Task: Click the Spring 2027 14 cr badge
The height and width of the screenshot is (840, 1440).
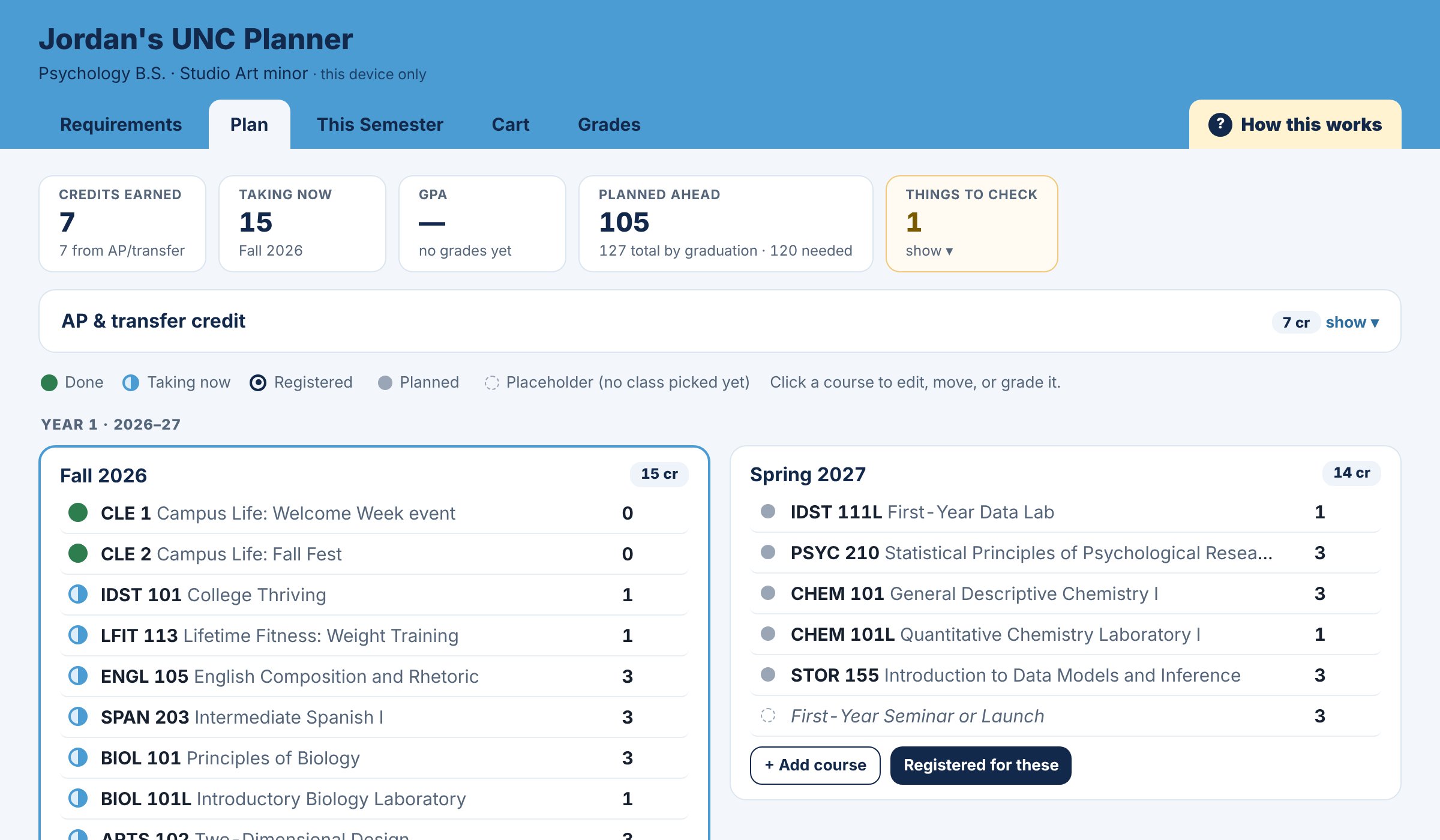Action: [x=1351, y=473]
